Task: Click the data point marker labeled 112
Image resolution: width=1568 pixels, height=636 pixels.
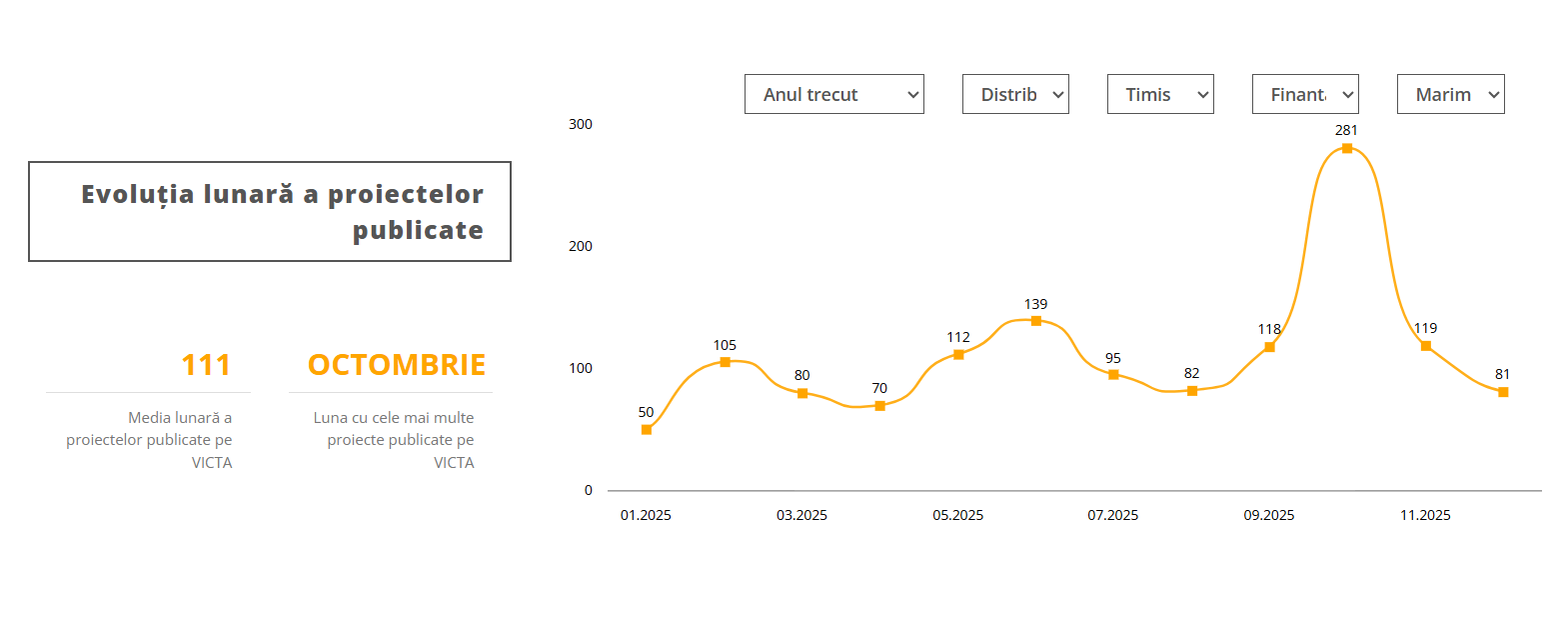Action: 958,354
